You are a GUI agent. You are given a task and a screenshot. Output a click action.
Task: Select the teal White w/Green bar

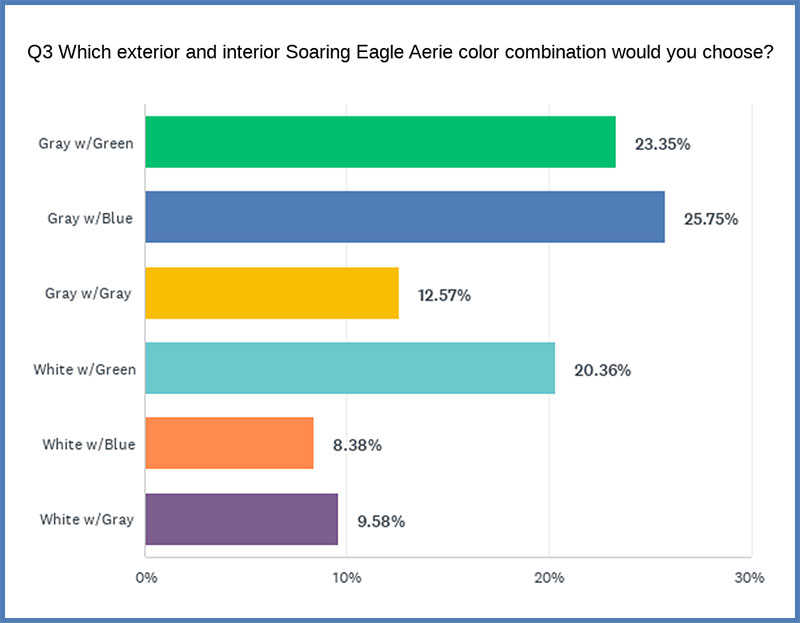coord(350,368)
